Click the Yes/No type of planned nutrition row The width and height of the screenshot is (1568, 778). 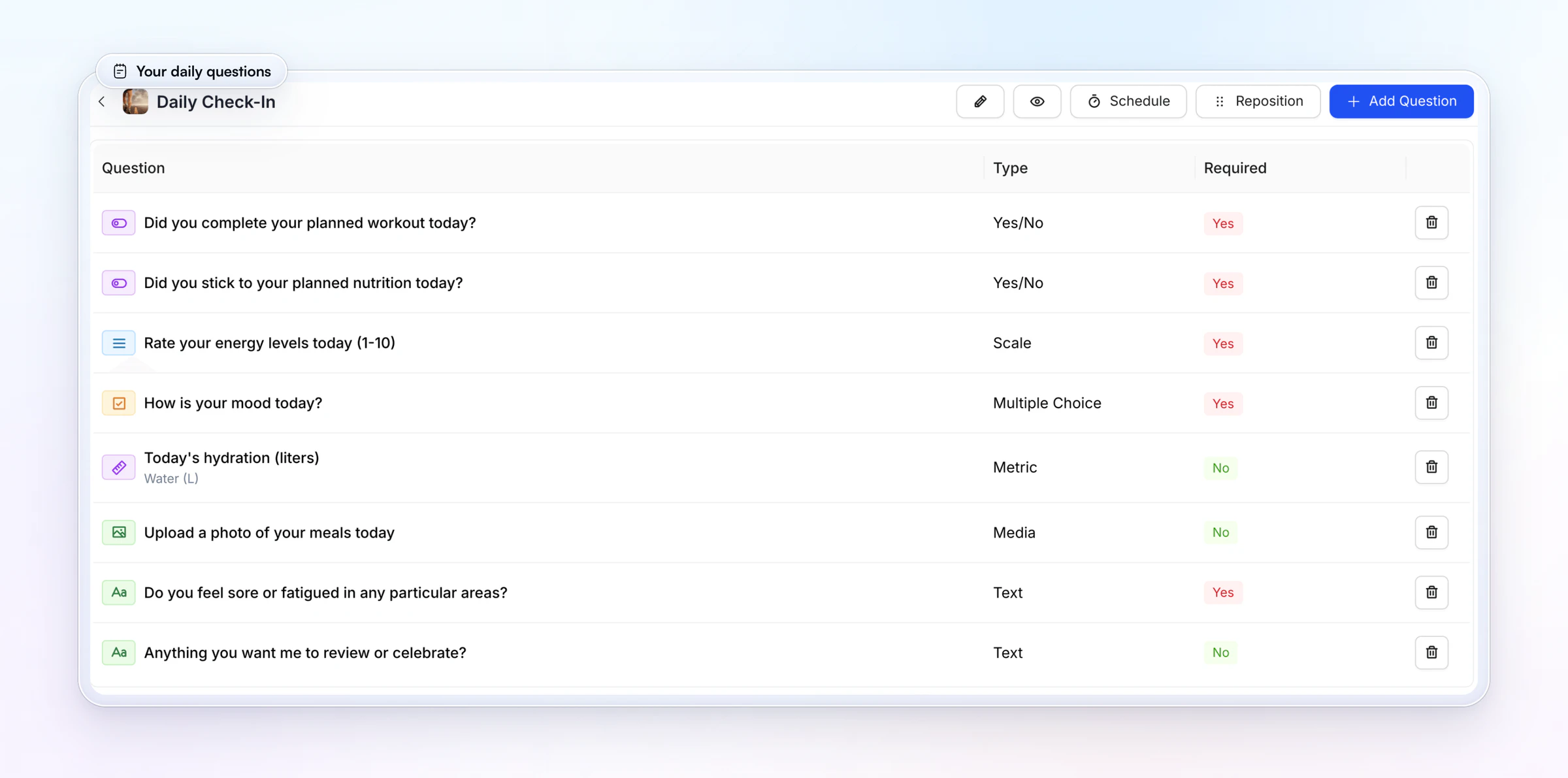pos(1018,283)
